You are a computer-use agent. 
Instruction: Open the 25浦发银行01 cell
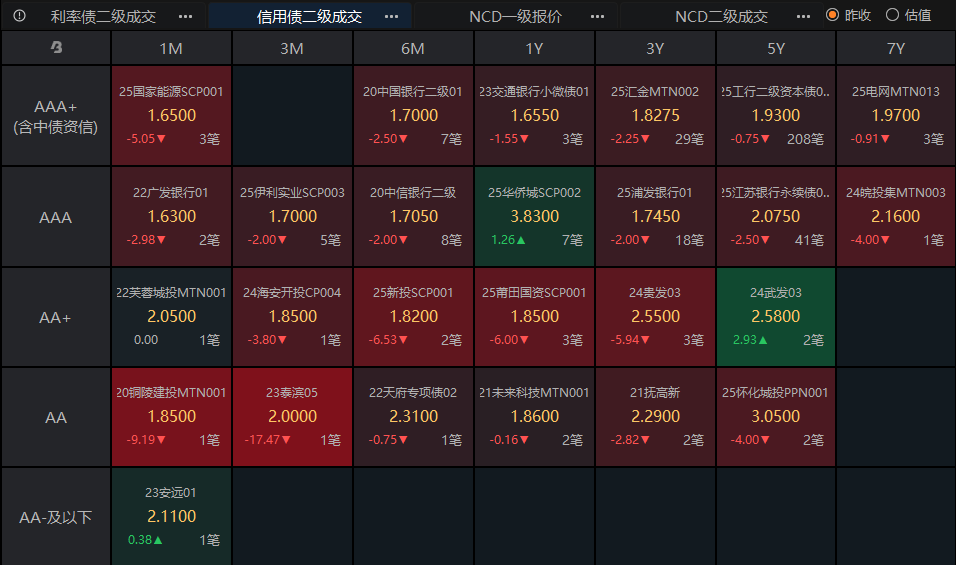coord(655,217)
